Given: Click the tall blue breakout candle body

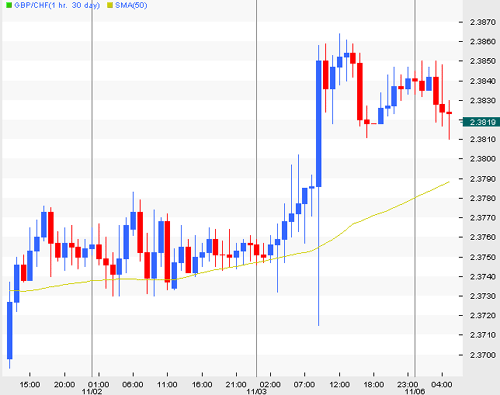Looking at the screenshot, I should pyautogui.click(x=319, y=124).
